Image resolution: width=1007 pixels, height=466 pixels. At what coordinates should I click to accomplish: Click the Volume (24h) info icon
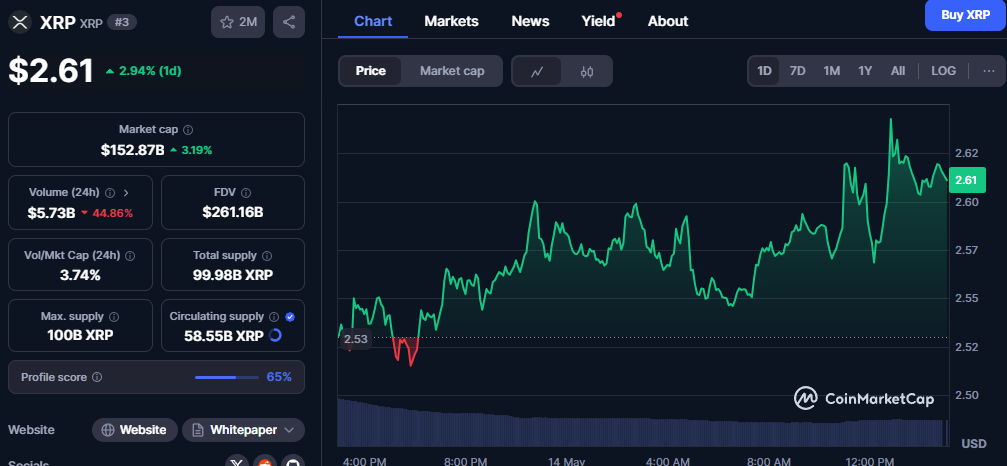coord(110,193)
